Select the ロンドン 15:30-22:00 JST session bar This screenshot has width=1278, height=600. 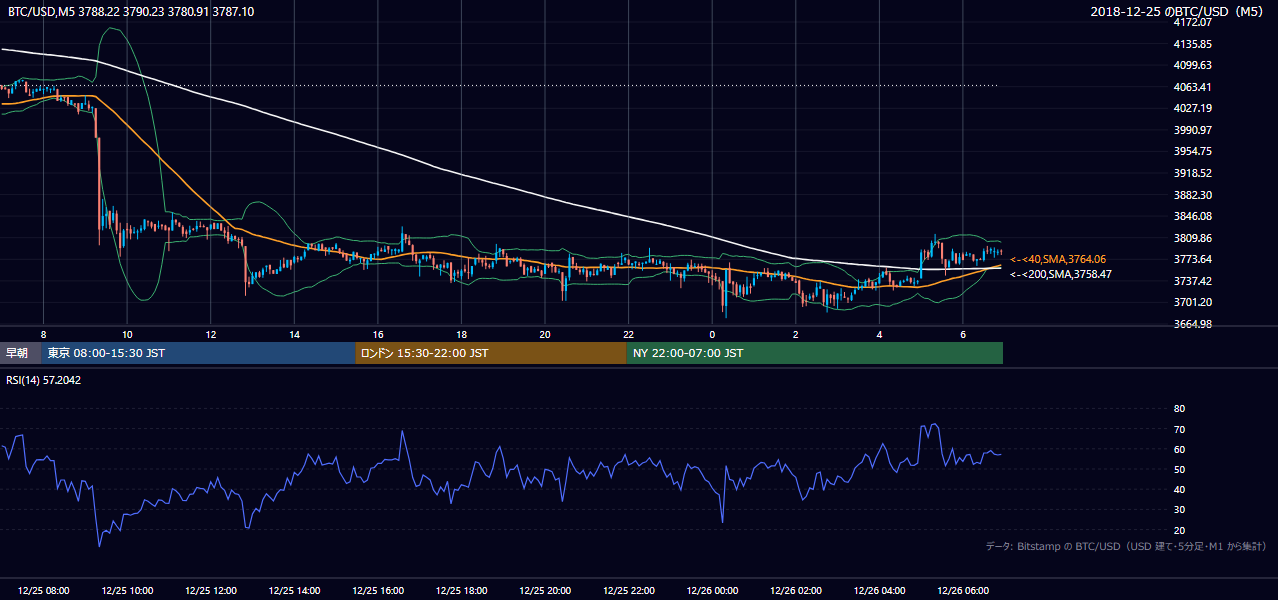(x=491, y=353)
